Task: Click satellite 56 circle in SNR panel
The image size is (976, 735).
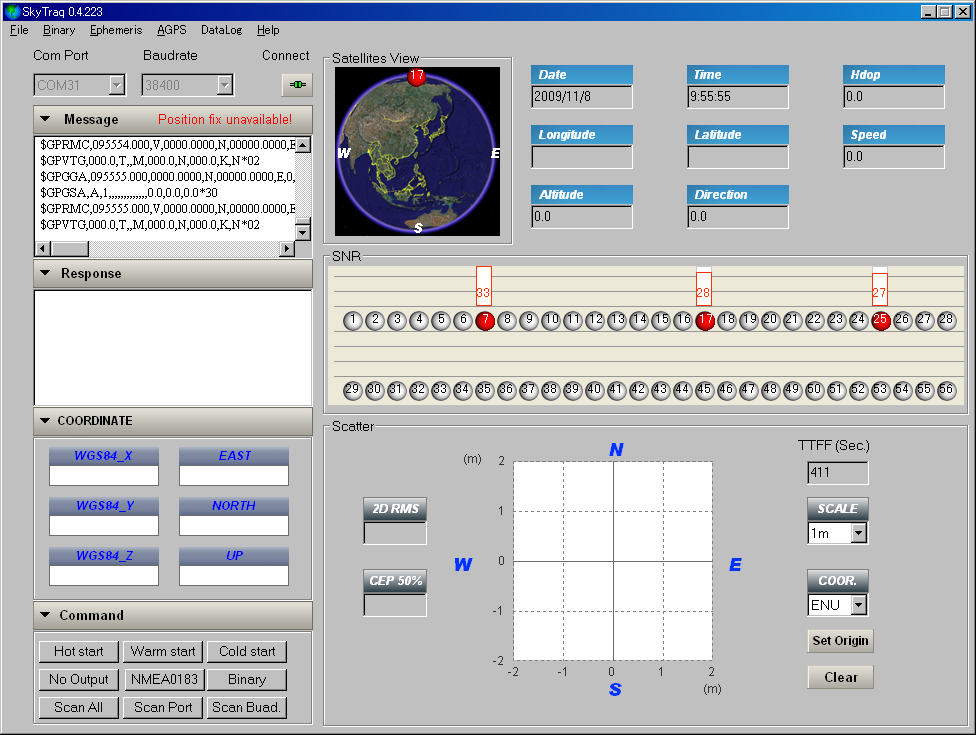Action: [946, 390]
